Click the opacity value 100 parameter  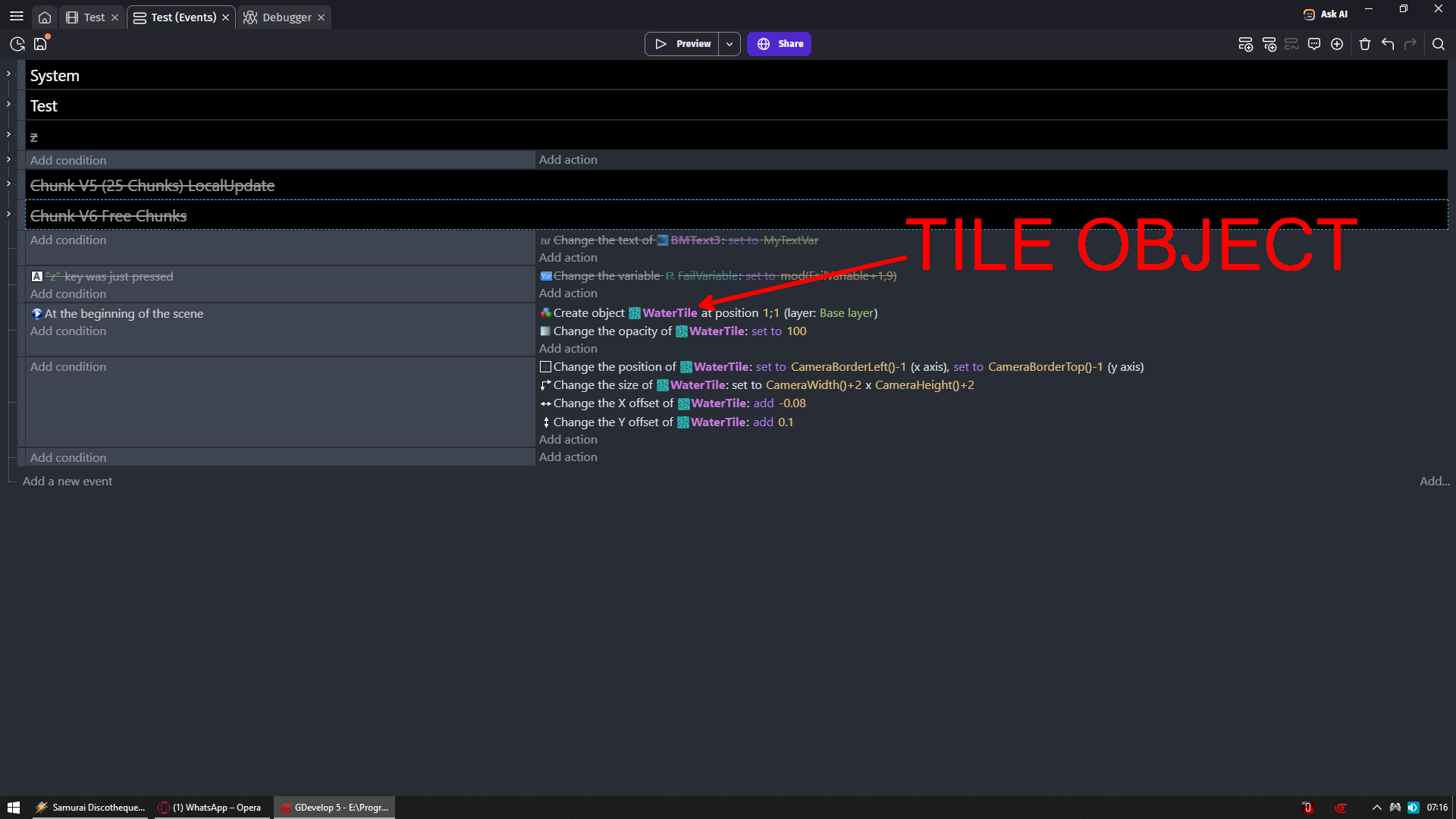[x=796, y=331]
